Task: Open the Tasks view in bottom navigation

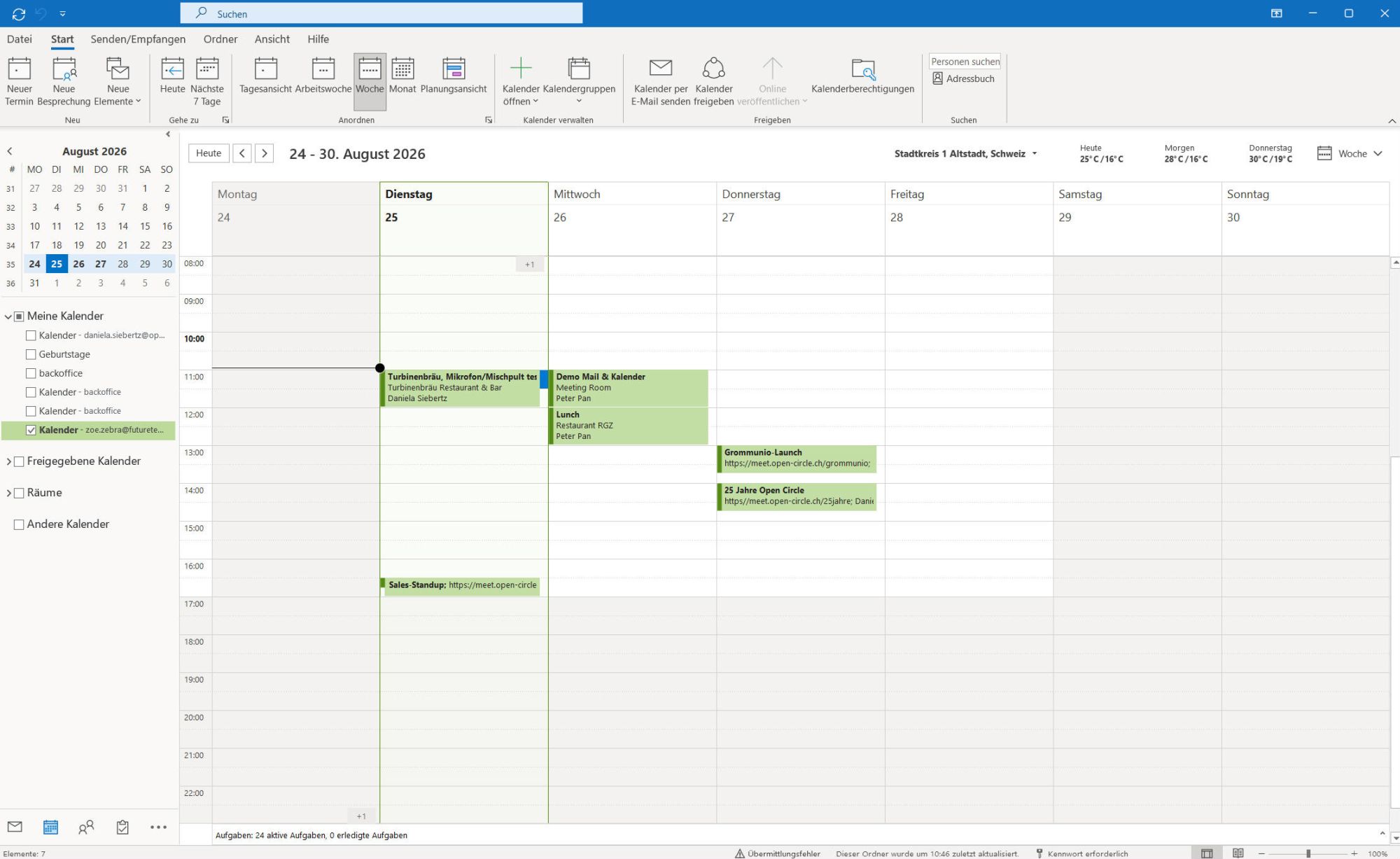Action: [122, 827]
